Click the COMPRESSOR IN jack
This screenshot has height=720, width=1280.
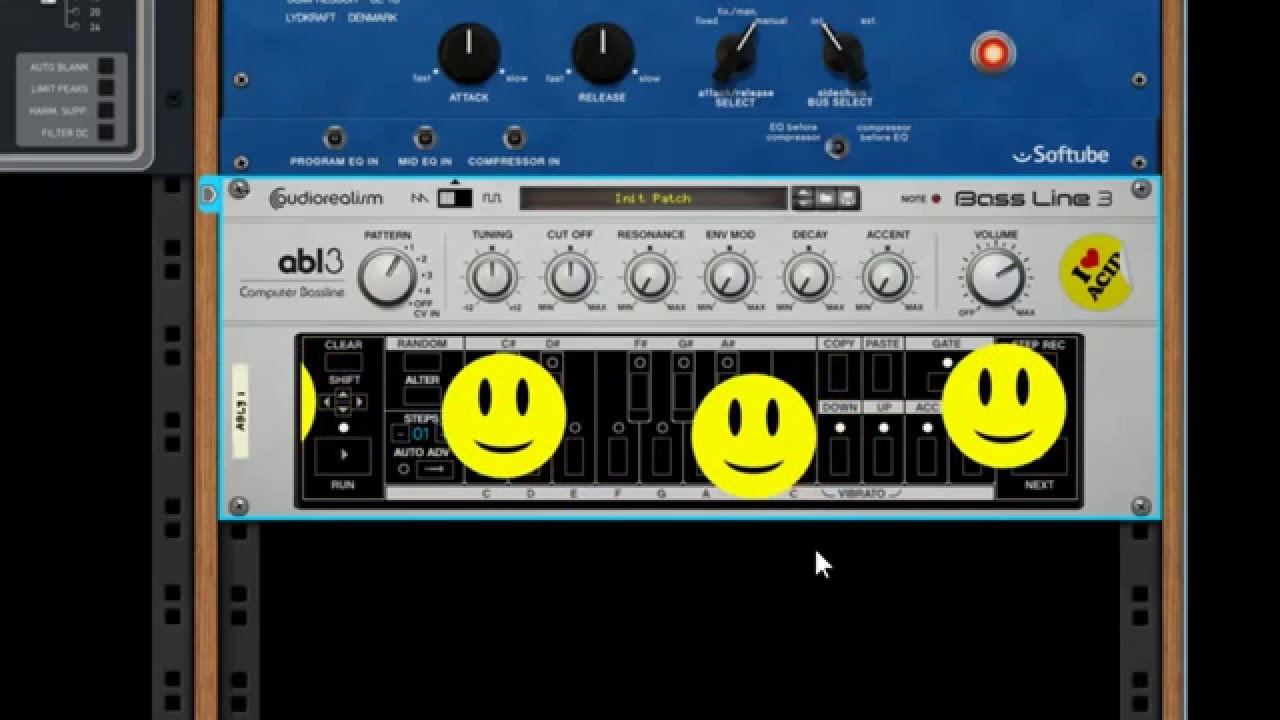pos(514,137)
